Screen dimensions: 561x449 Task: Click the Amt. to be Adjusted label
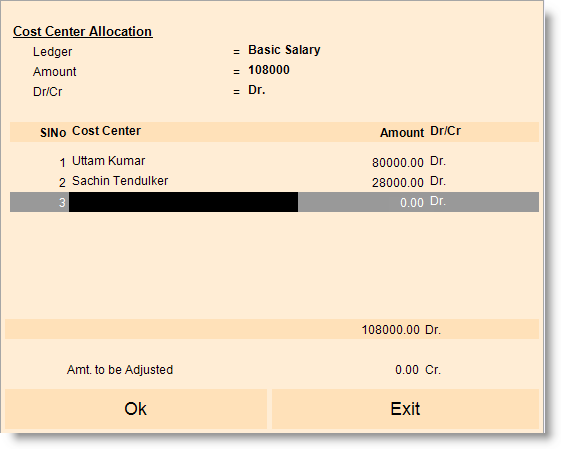[120, 370]
